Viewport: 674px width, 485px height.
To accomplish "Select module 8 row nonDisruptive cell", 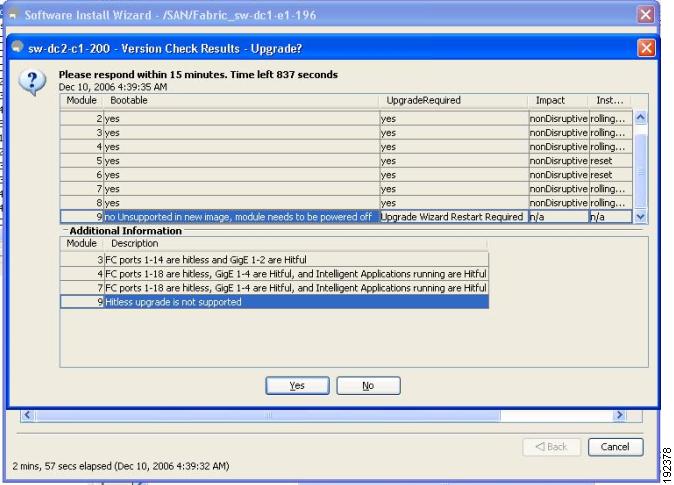I will (x=558, y=203).
